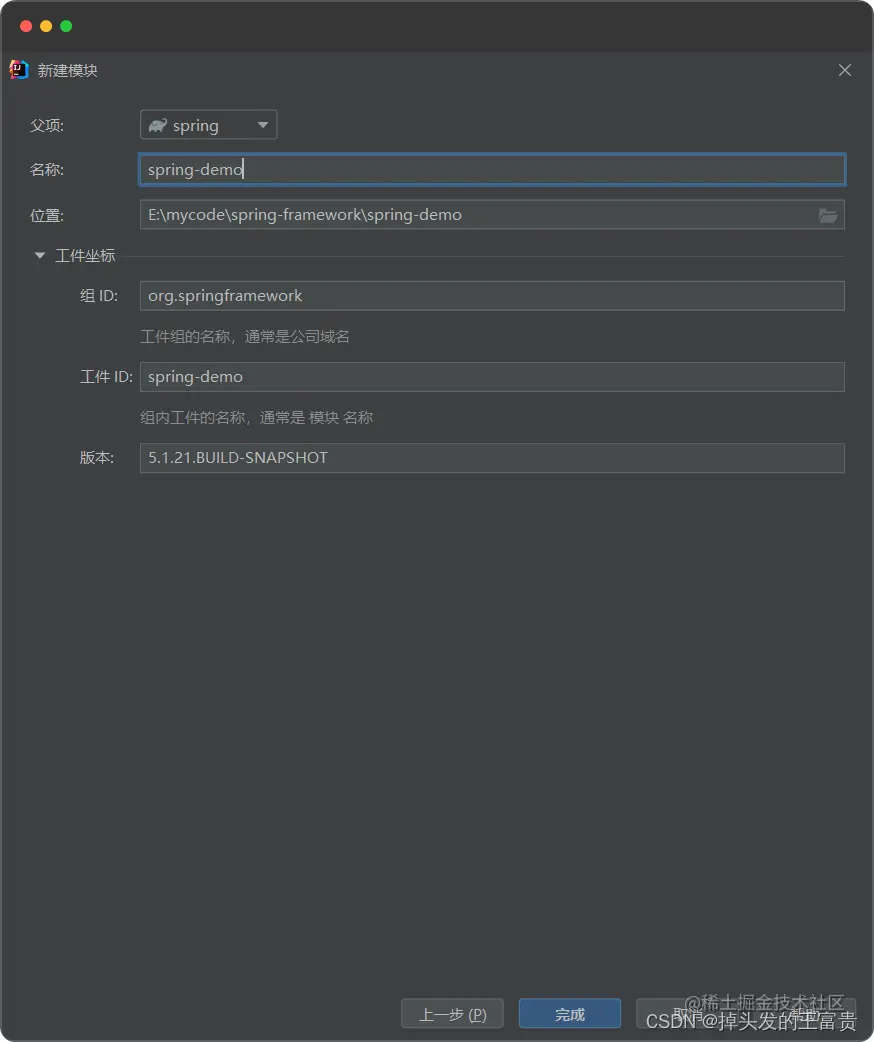
Task: Click the 工件组的名称，通常是公司域名 hint text
Action: click(245, 336)
